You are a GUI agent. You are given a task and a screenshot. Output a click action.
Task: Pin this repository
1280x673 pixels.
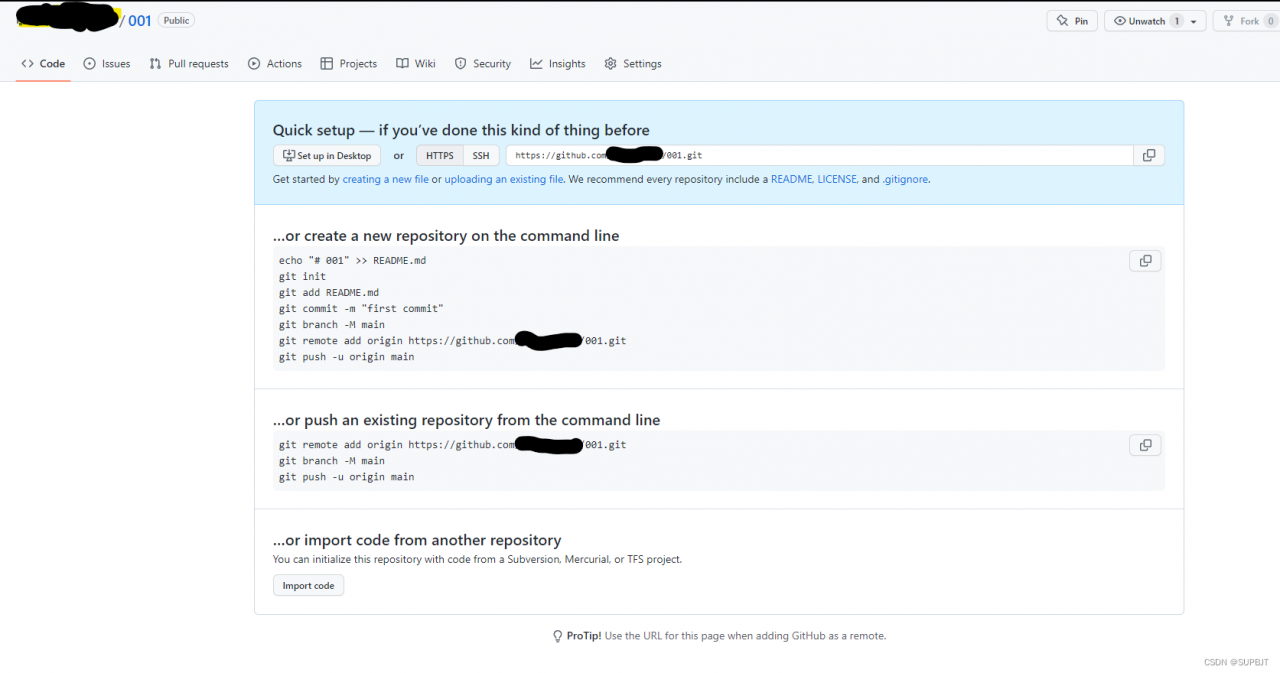(x=1072, y=21)
